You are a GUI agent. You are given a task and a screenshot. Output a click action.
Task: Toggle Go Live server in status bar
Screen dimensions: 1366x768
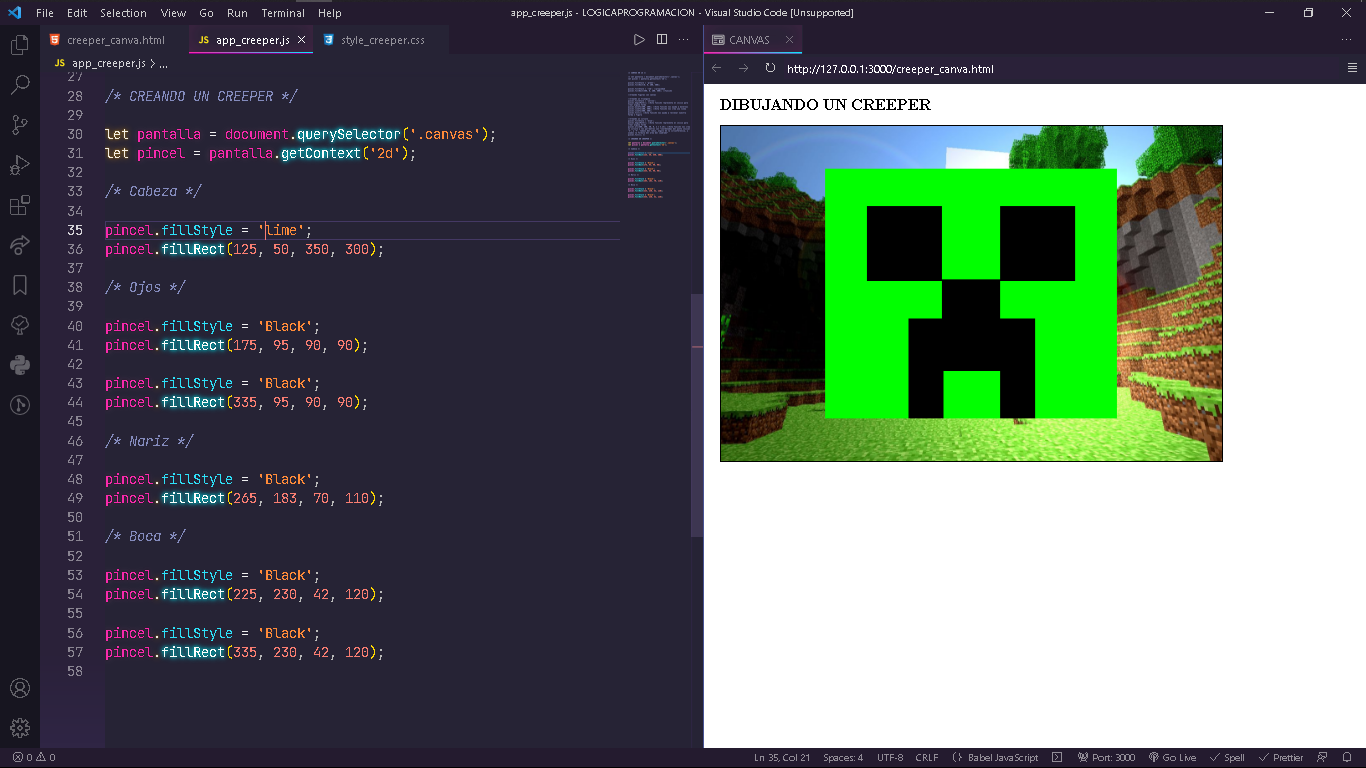[x=1172, y=758]
